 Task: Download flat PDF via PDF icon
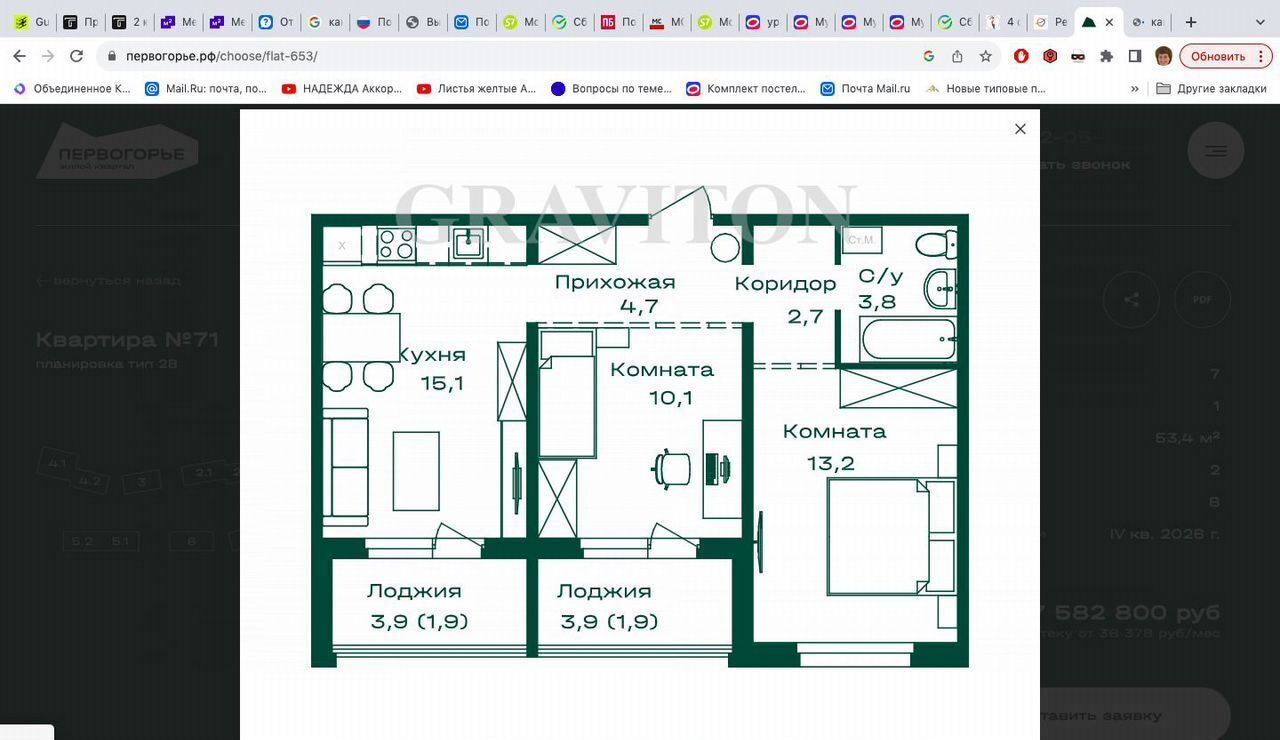pyautogui.click(x=1201, y=300)
